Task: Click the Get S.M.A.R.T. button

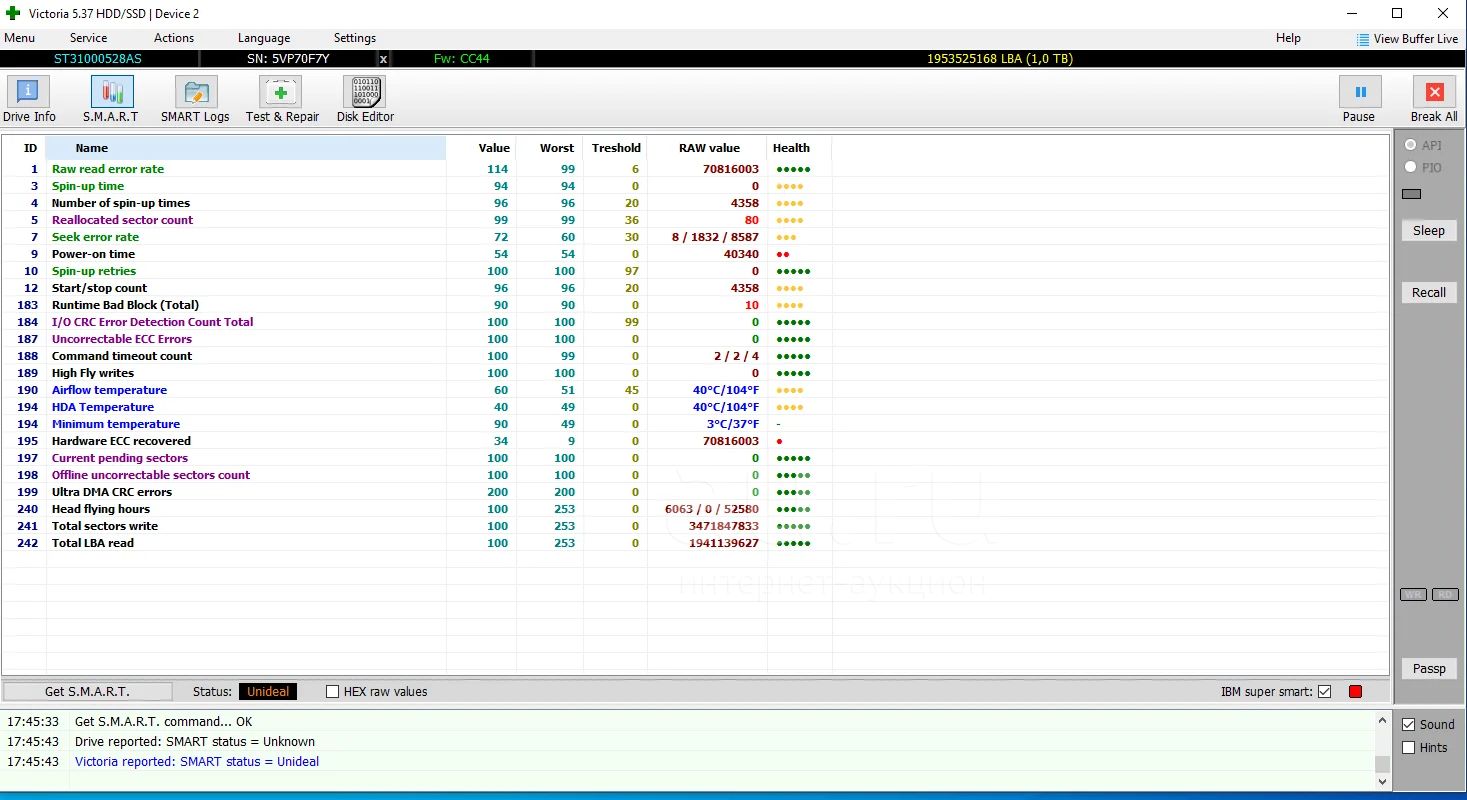Action: coord(87,691)
